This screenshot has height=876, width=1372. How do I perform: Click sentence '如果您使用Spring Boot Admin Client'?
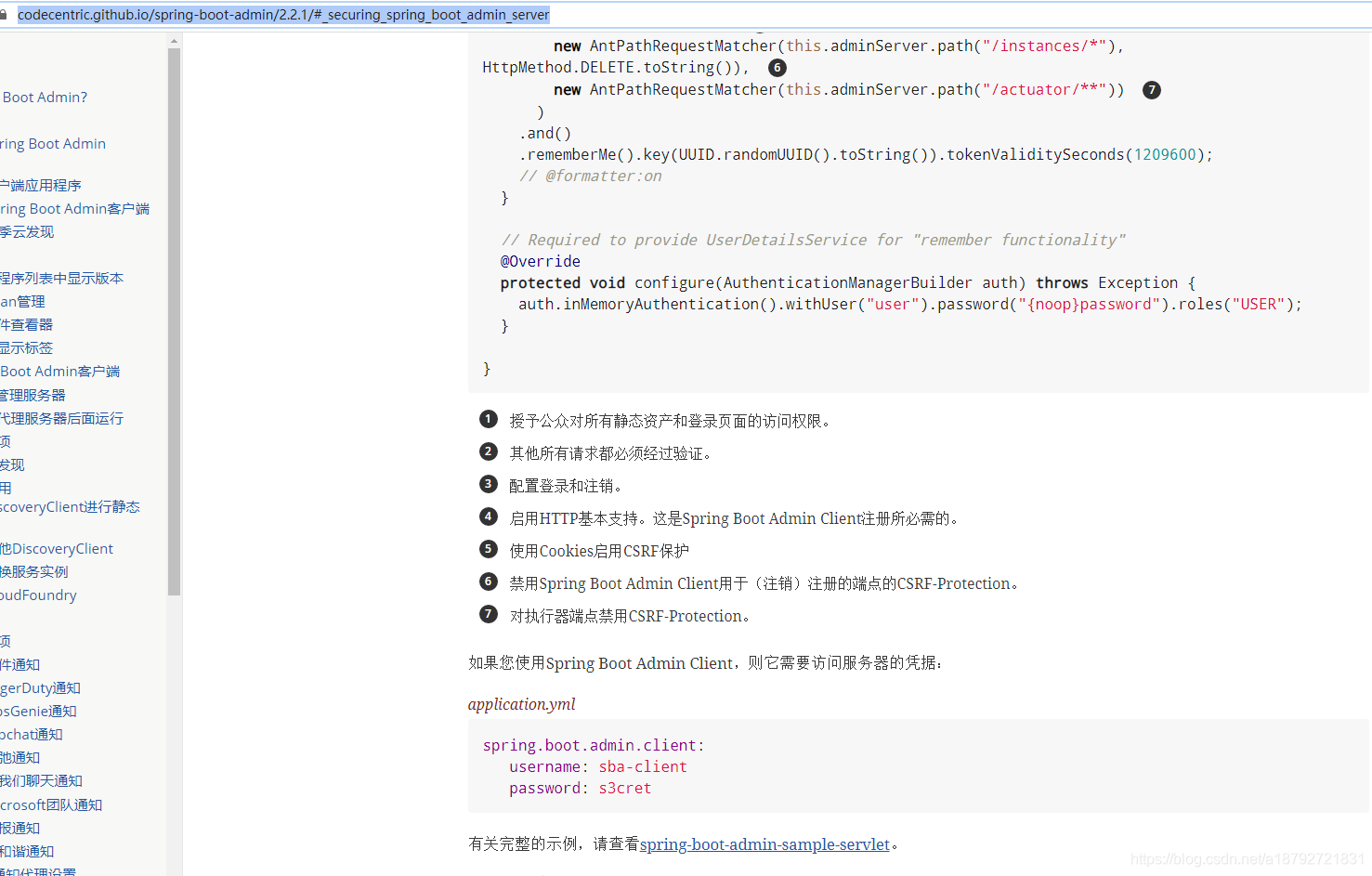click(706, 663)
